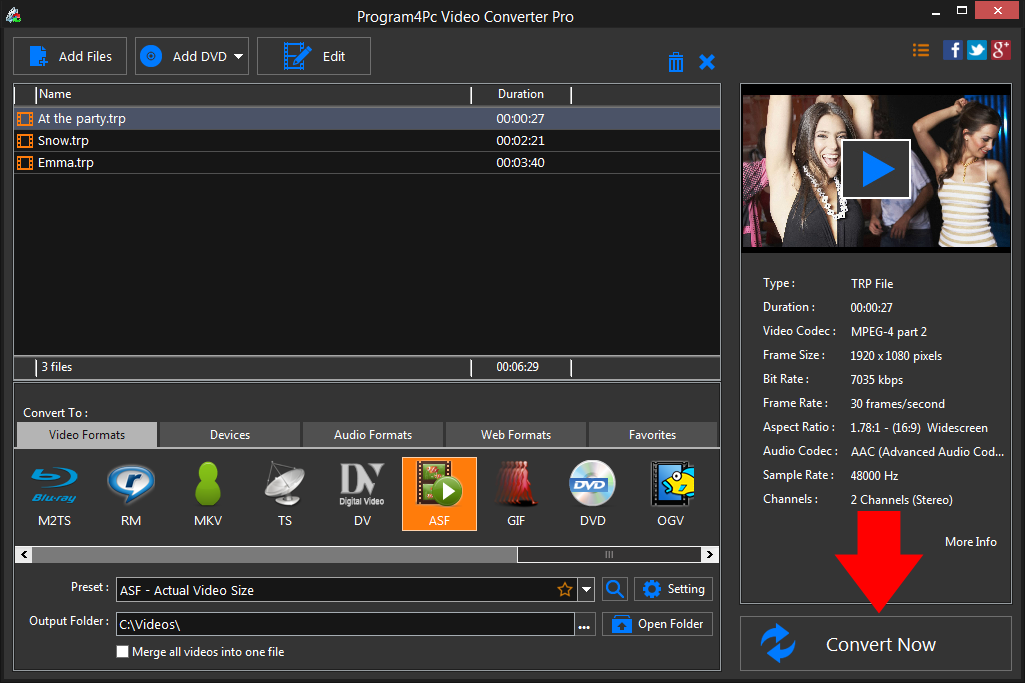Image resolution: width=1025 pixels, height=683 pixels.
Task: Select the OGV format icon
Action: tap(670, 493)
